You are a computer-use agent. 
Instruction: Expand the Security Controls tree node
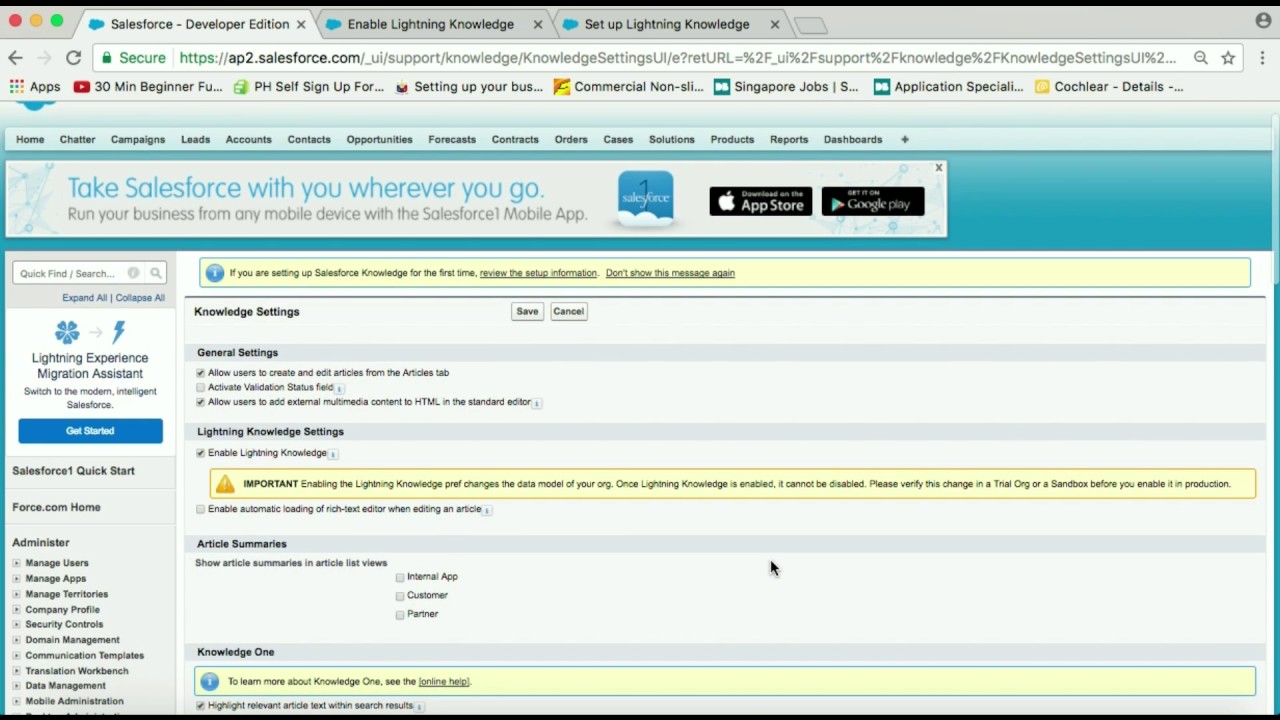[16, 625]
